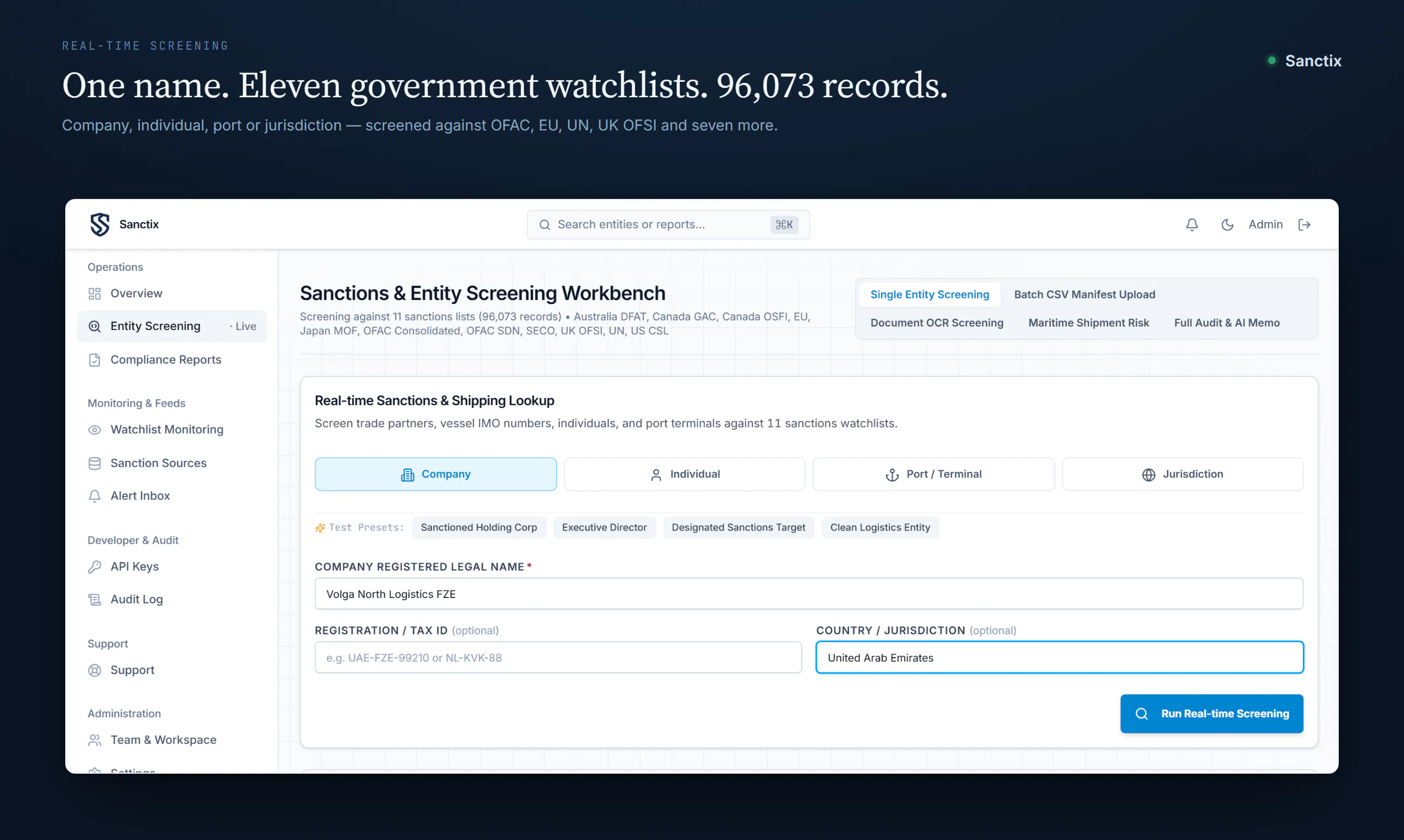1404x840 pixels.
Task: Click the Registration / Tax ID field
Action: (x=558, y=658)
